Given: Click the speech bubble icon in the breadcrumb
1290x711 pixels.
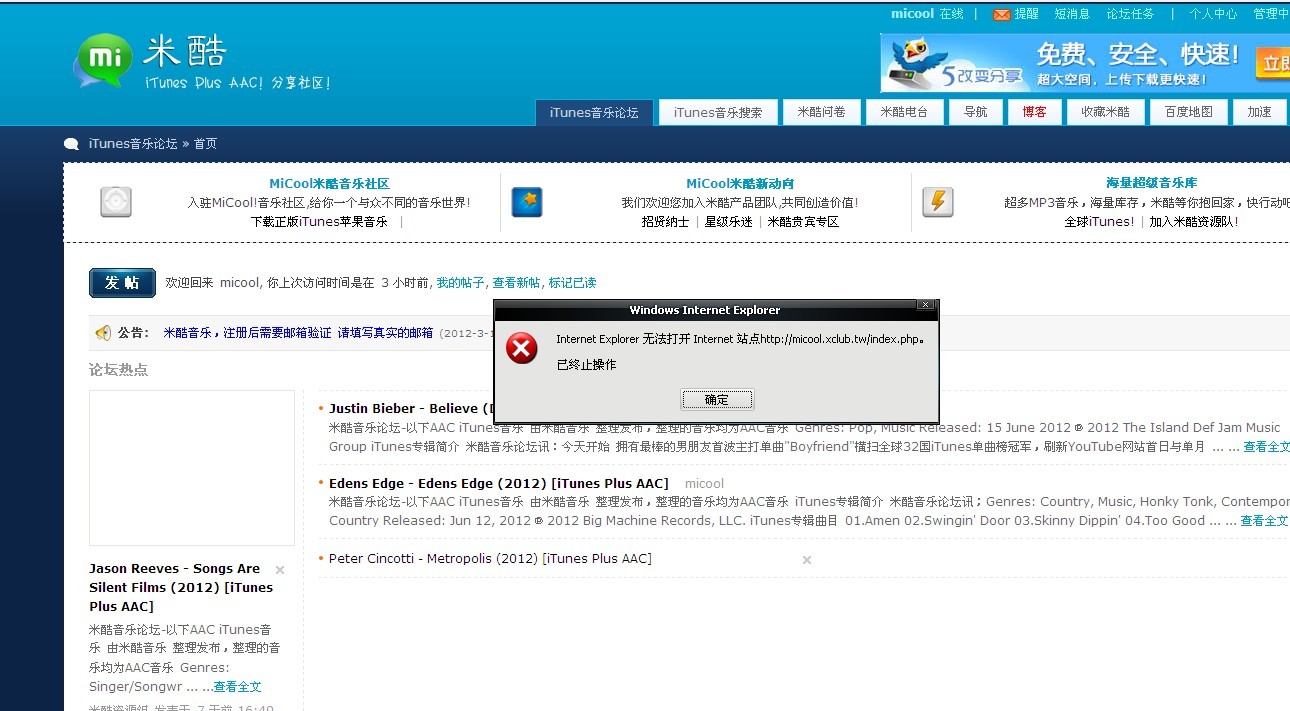Looking at the screenshot, I should [72, 144].
